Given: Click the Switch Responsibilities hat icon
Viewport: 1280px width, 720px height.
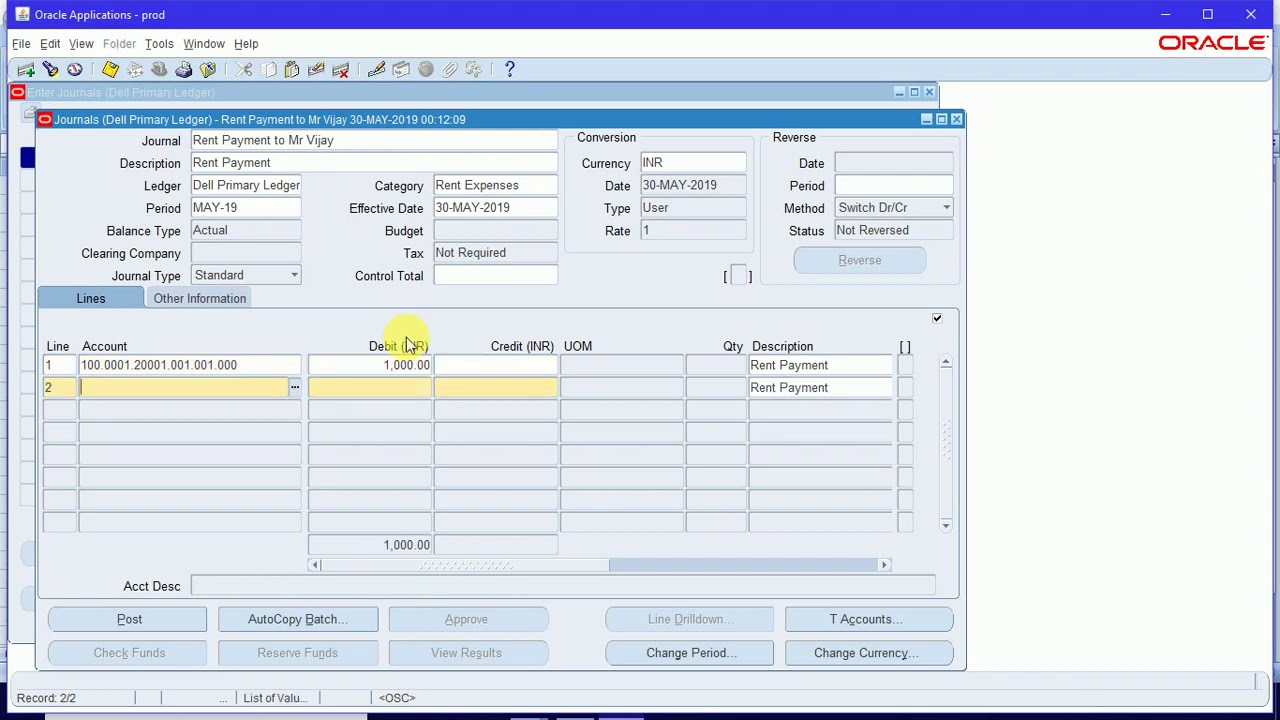Looking at the screenshot, I should coord(159,69).
